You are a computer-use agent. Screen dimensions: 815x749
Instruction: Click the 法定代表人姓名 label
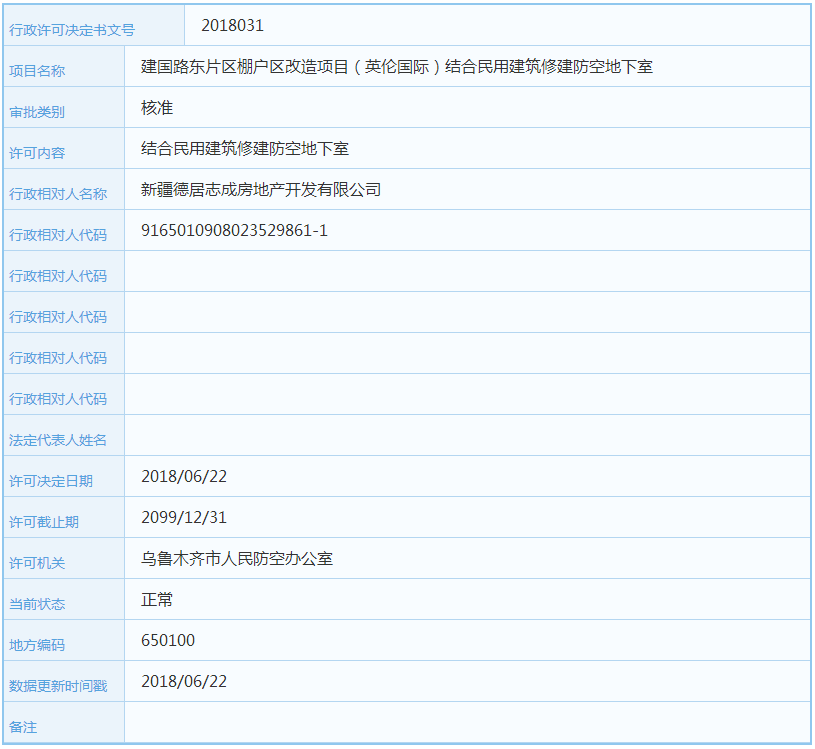58,441
